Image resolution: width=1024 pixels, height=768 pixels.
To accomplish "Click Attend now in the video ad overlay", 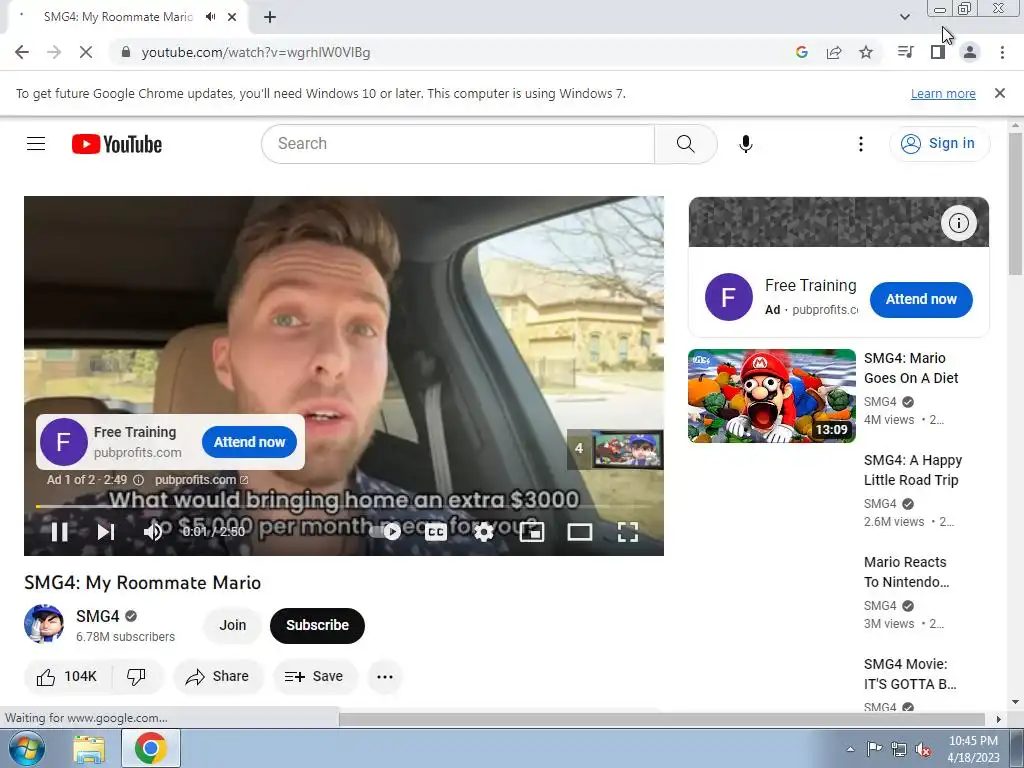I will (x=249, y=442).
